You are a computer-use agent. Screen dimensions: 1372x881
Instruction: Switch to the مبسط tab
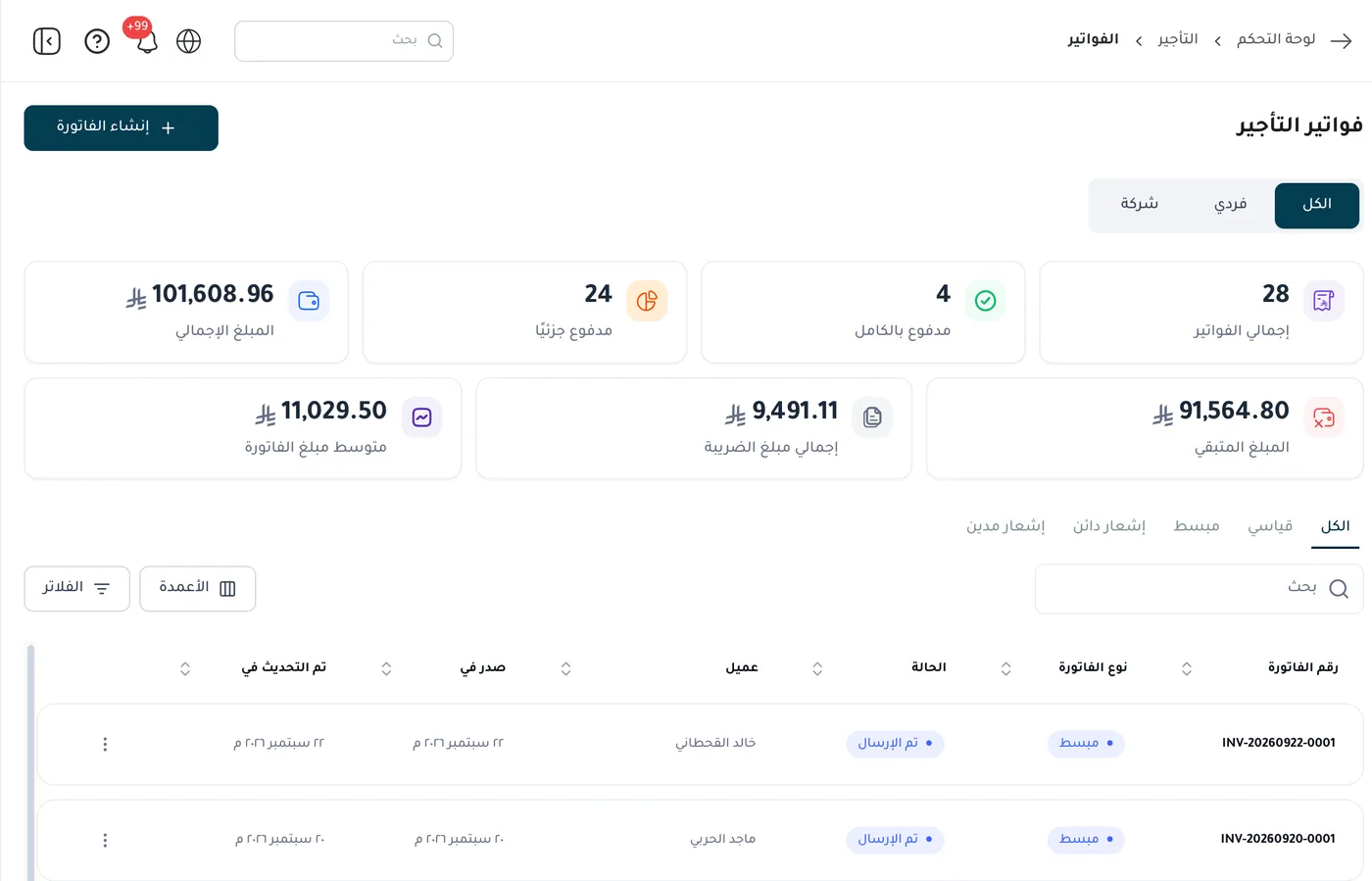[1197, 526]
